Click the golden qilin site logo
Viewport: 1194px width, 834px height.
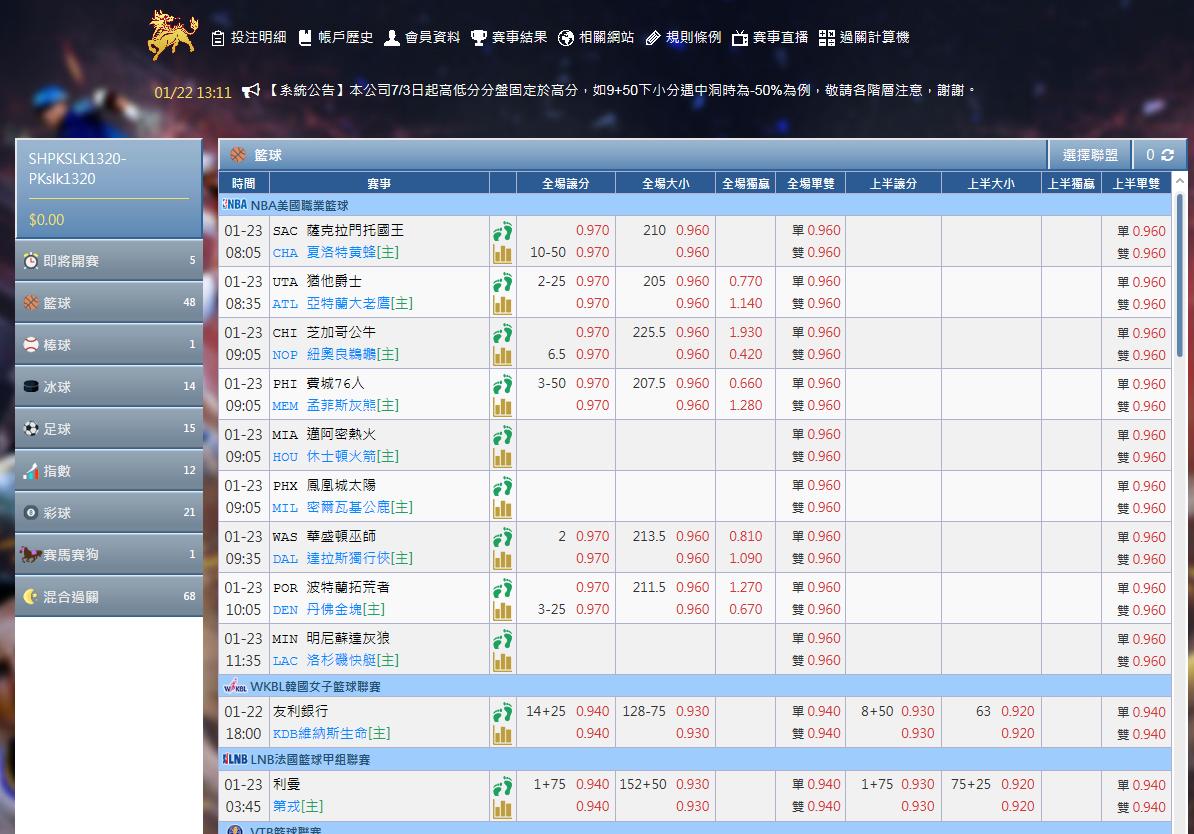point(172,34)
